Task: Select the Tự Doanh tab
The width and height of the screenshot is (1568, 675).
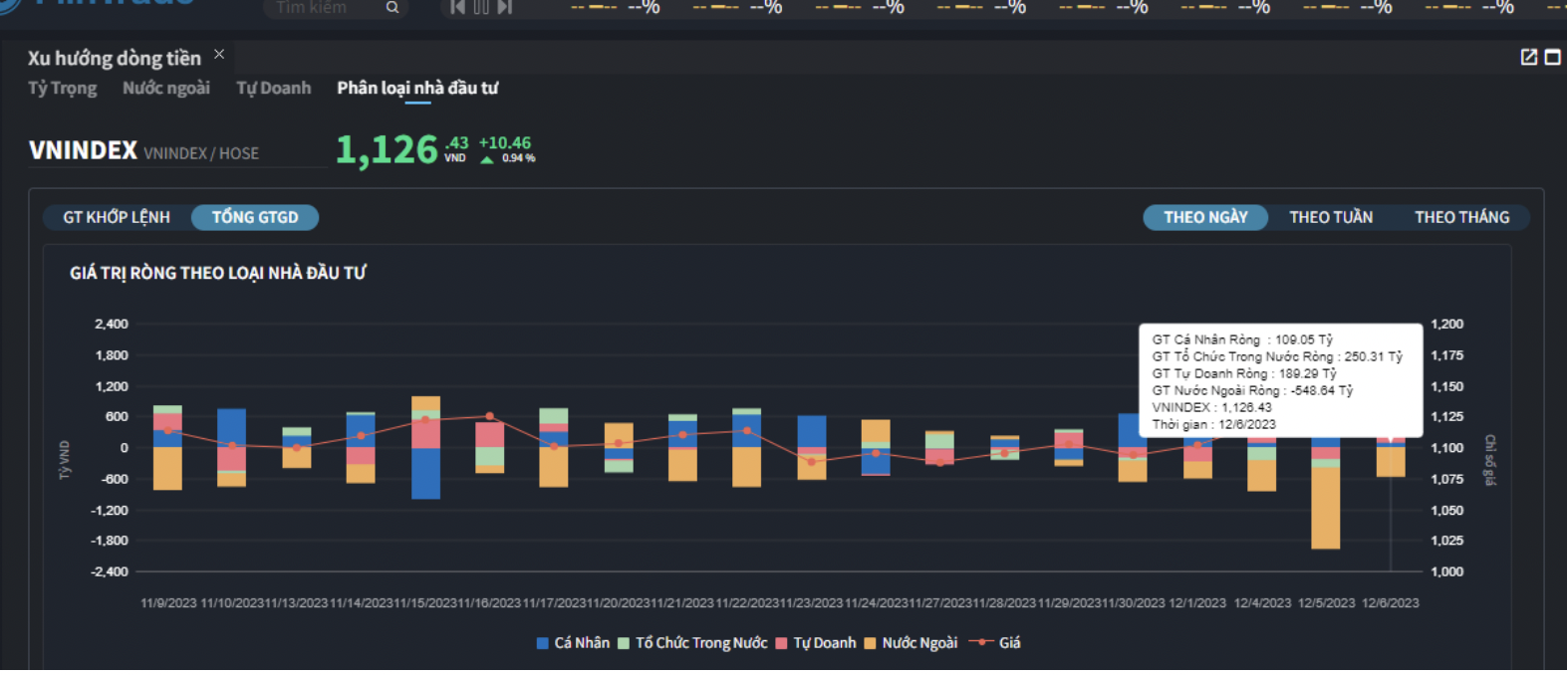Action: [x=273, y=89]
